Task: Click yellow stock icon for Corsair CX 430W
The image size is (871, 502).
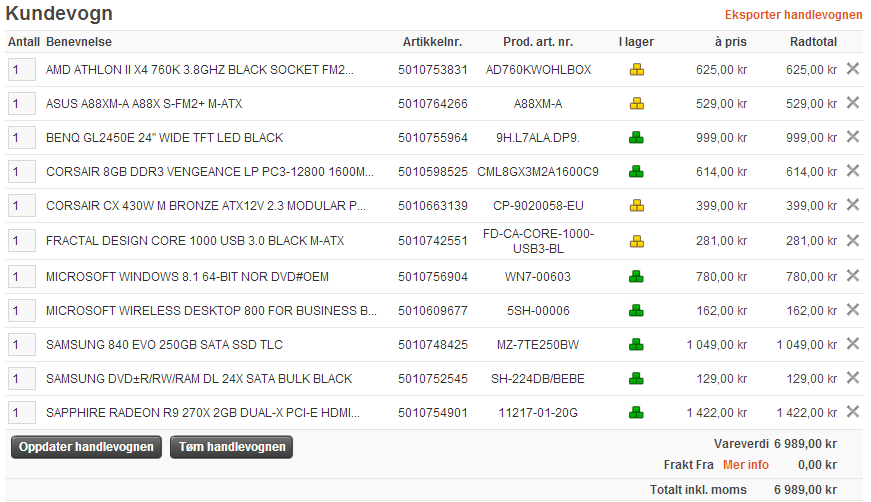Action: tap(637, 206)
